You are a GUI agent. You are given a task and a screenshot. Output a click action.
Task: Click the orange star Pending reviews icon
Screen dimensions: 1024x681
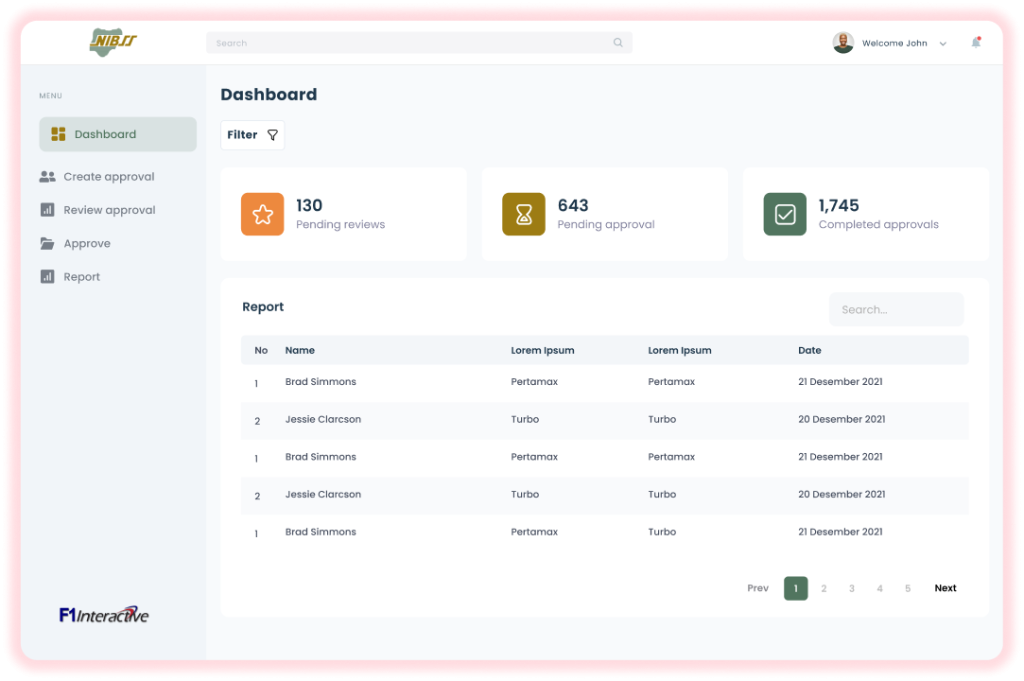(x=262, y=214)
